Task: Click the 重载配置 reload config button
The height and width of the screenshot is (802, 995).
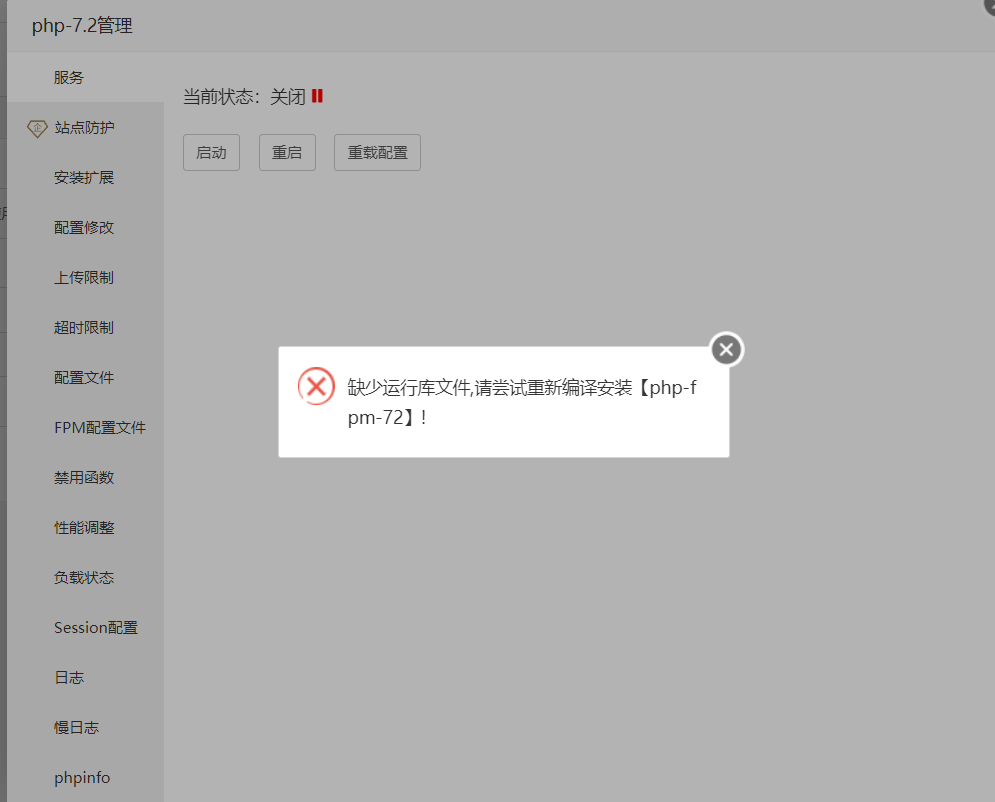Action: point(378,152)
